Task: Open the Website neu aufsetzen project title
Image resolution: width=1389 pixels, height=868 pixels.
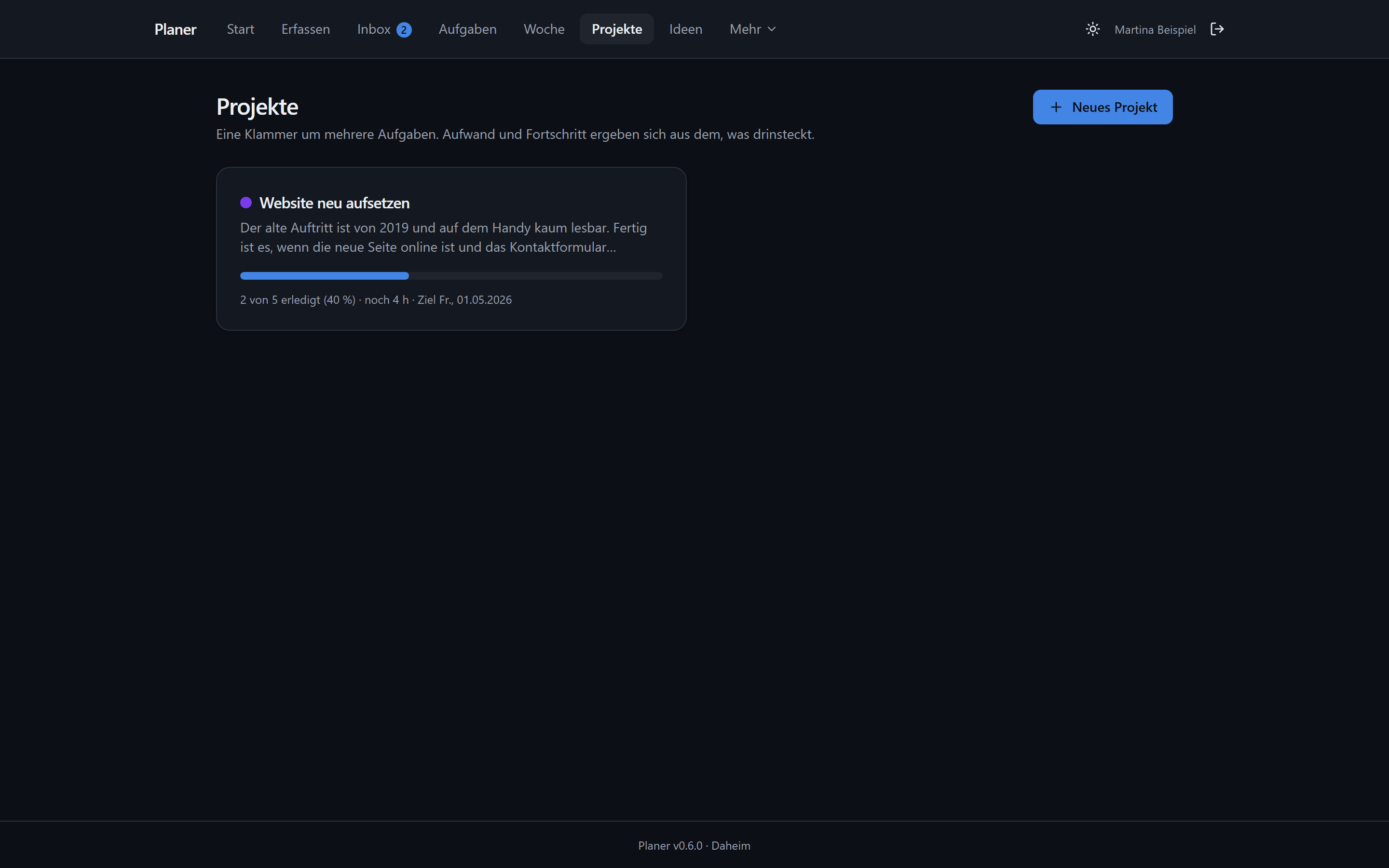Action: click(x=334, y=203)
